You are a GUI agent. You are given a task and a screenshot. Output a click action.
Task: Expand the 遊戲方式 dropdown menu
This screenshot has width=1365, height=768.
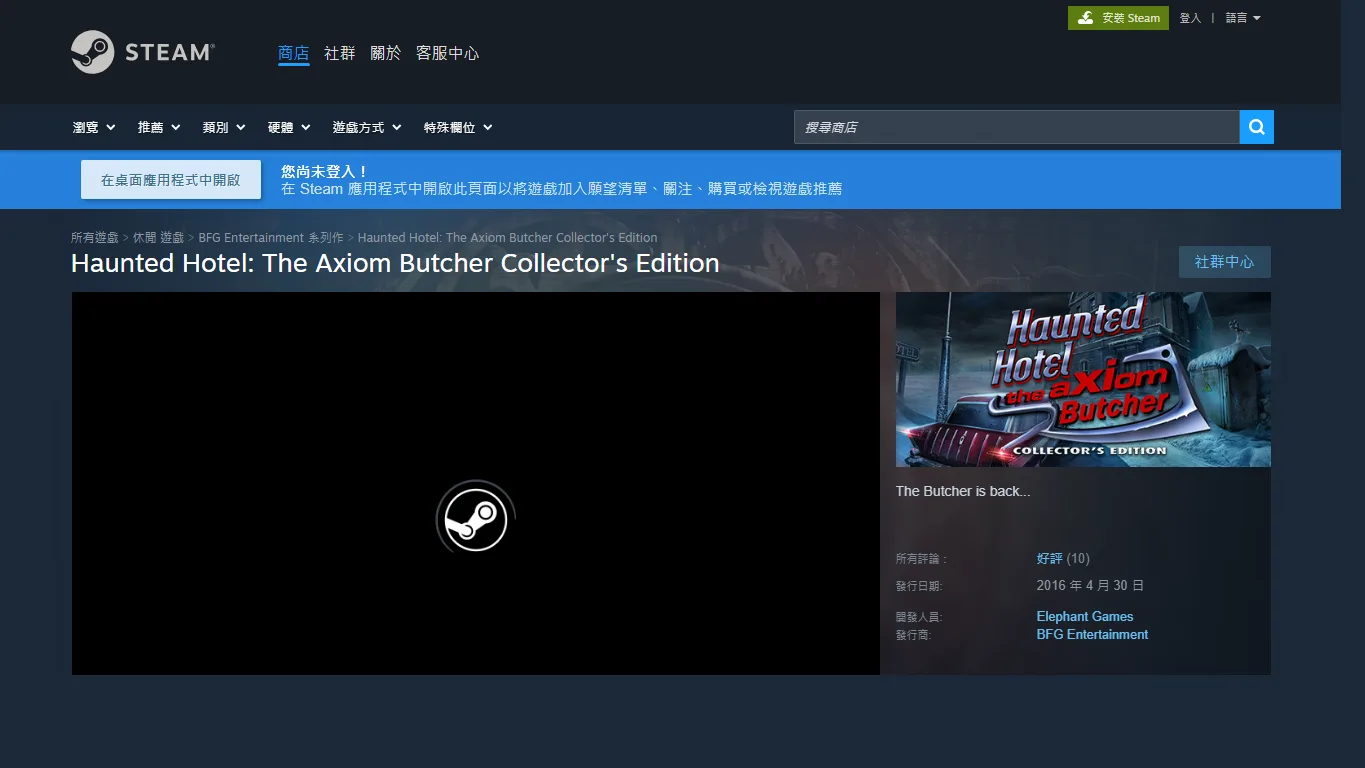(367, 127)
